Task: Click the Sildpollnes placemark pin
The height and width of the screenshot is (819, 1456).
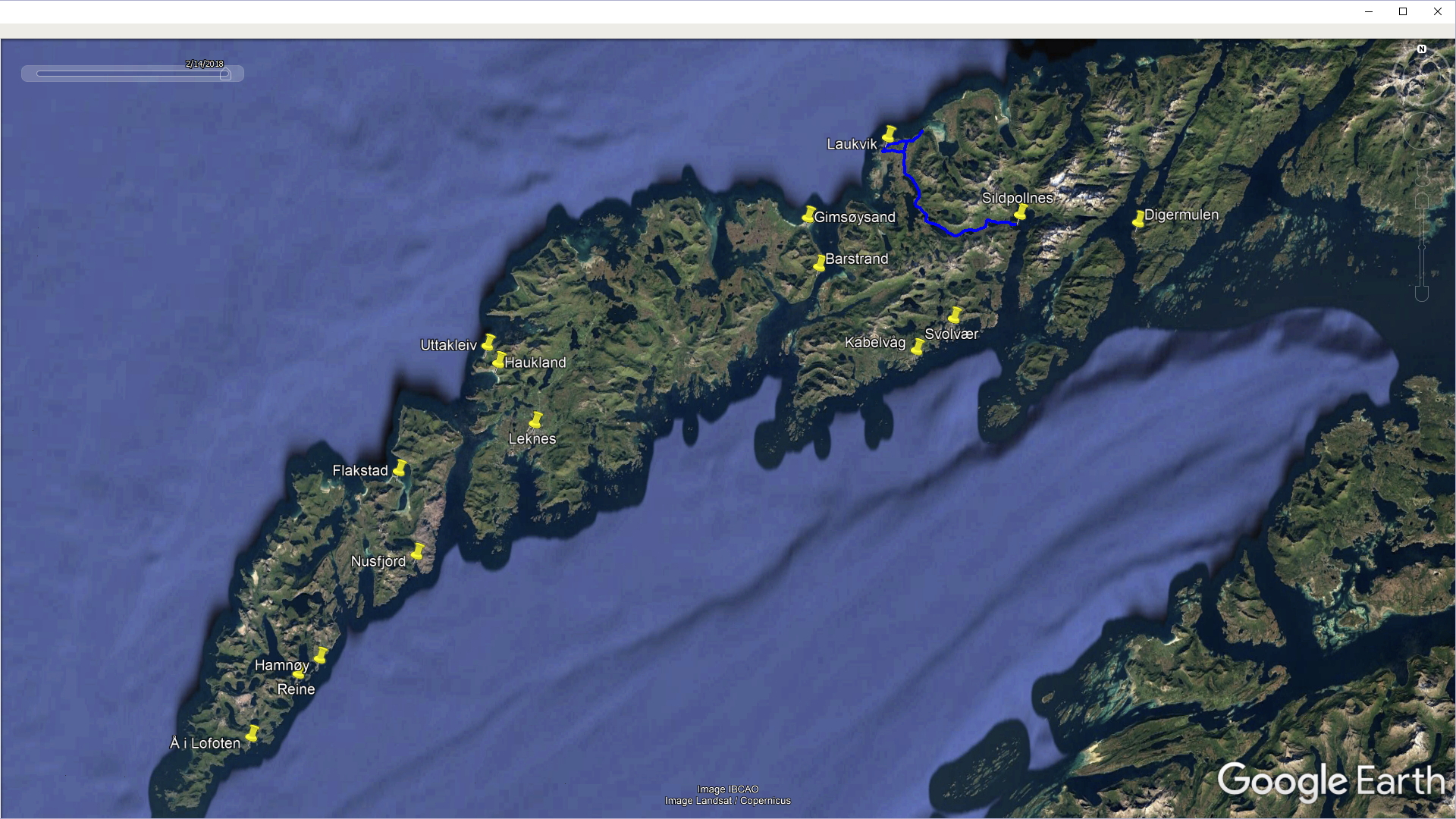Action: click(x=1021, y=212)
